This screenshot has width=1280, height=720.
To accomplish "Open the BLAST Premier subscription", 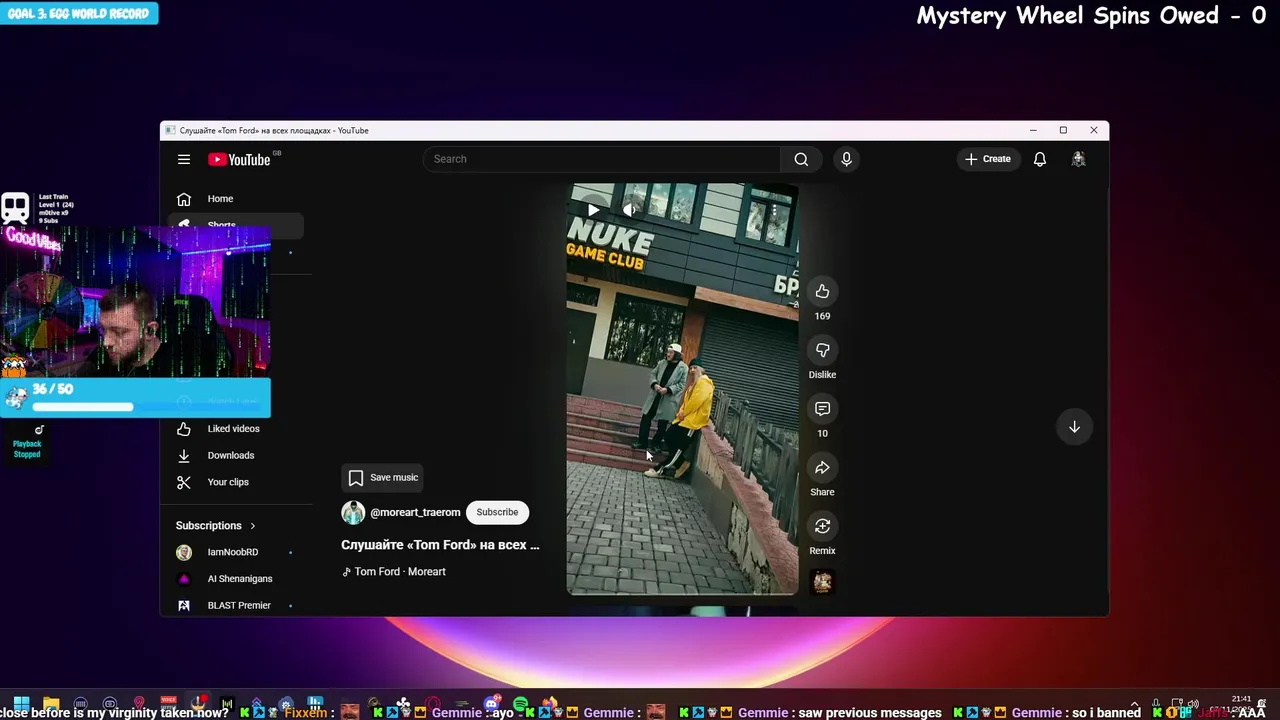I will click(236, 605).
